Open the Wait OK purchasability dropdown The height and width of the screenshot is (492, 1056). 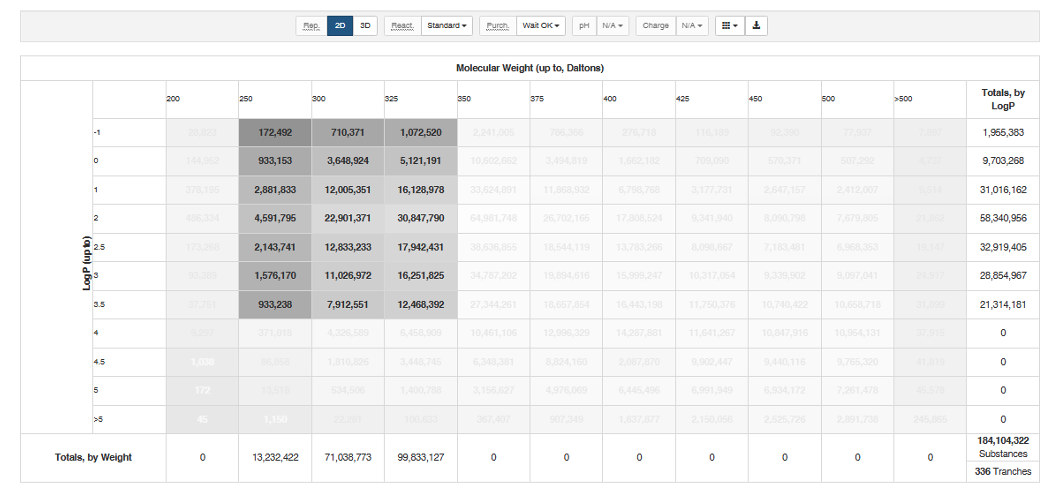click(x=541, y=26)
